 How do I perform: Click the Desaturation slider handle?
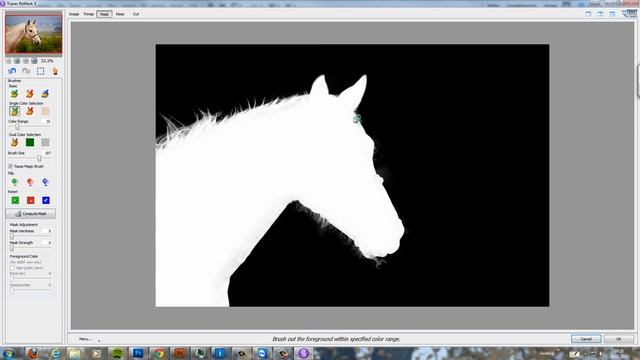click(12, 290)
